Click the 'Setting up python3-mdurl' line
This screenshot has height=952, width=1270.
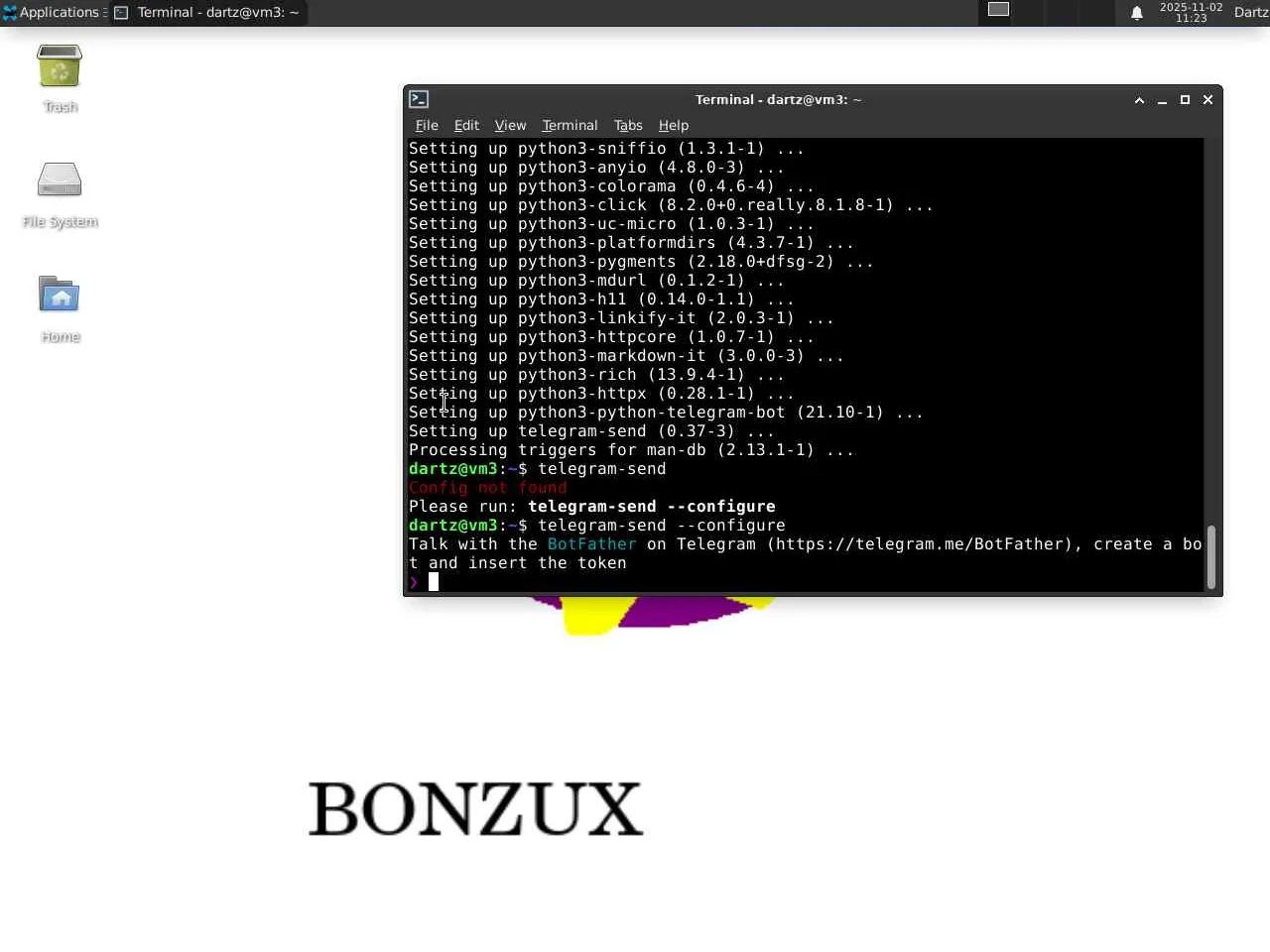[597, 281]
